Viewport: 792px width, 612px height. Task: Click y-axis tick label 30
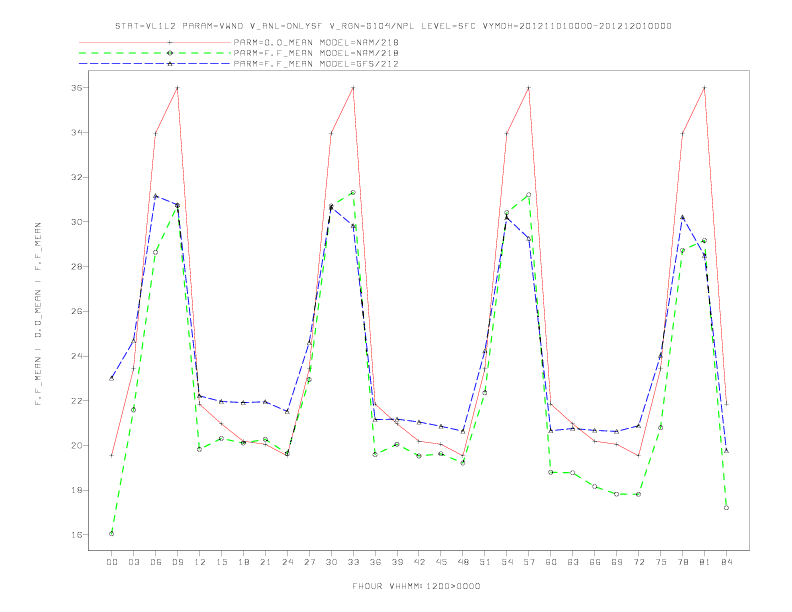click(x=76, y=222)
